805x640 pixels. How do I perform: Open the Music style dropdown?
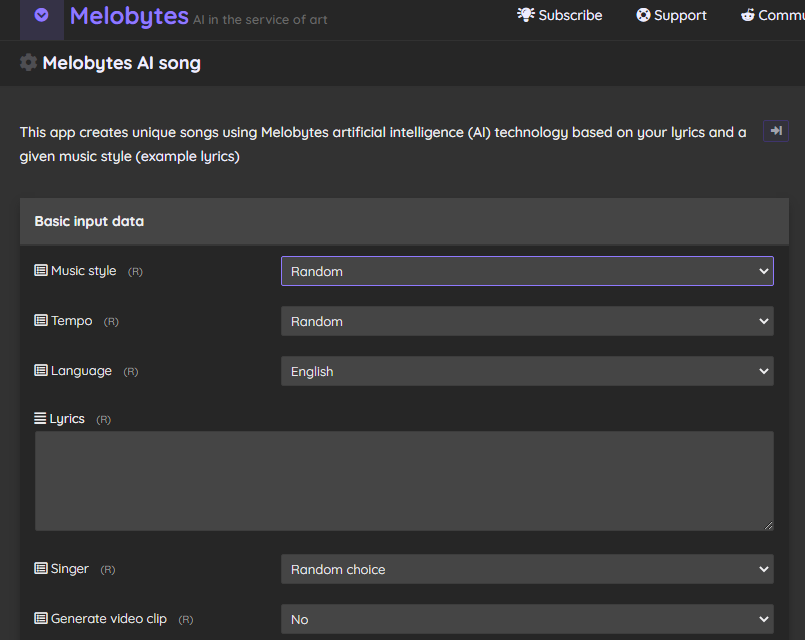tap(527, 271)
